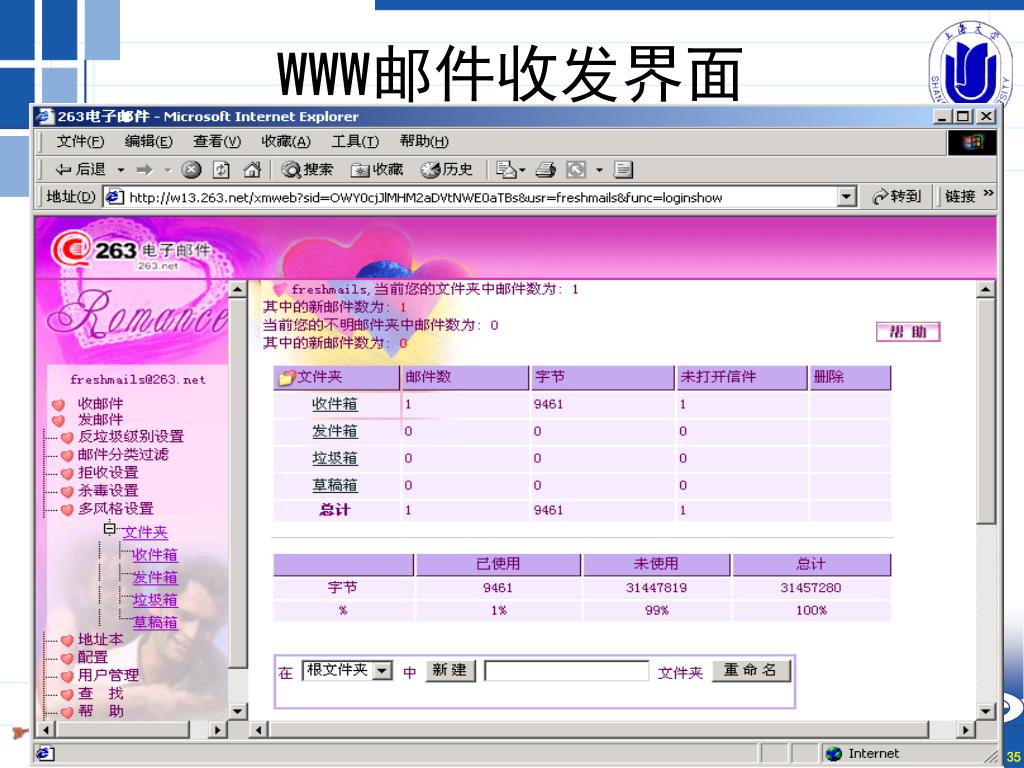This screenshot has height=768, width=1024.
Task: Click the sidebar vertical scrollbar up arrow
Action: tap(238, 289)
